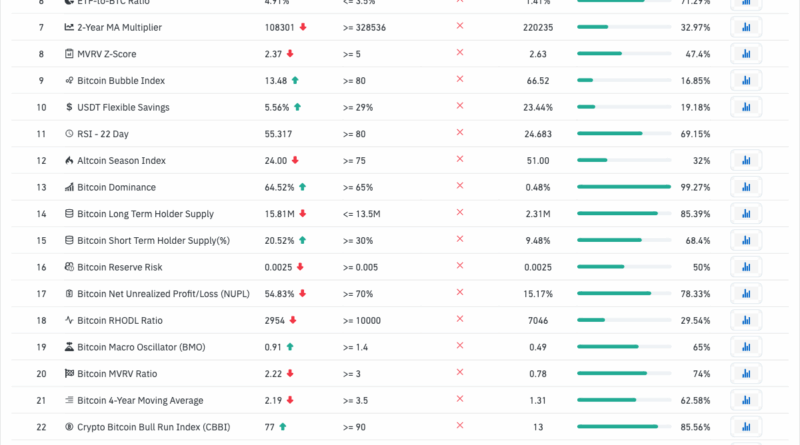Click red X status in RSI - 22 Day row
Image resolution: width=800 pixels, height=445 pixels.
pos(460,133)
